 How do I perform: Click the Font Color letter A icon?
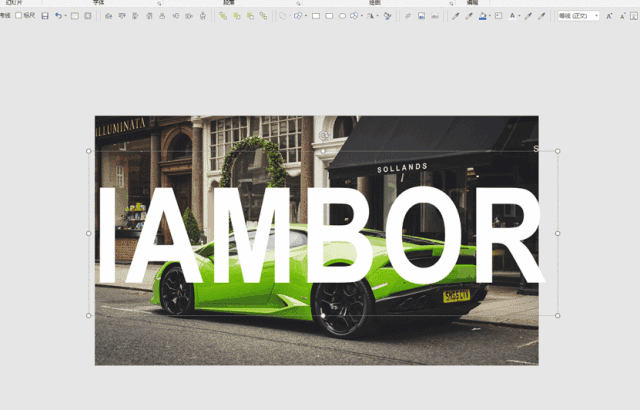512,16
